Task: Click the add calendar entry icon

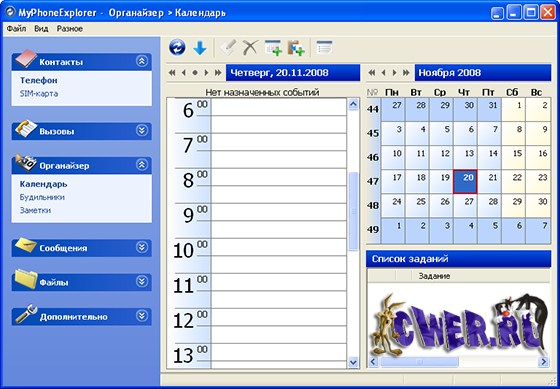Action: 273,48
